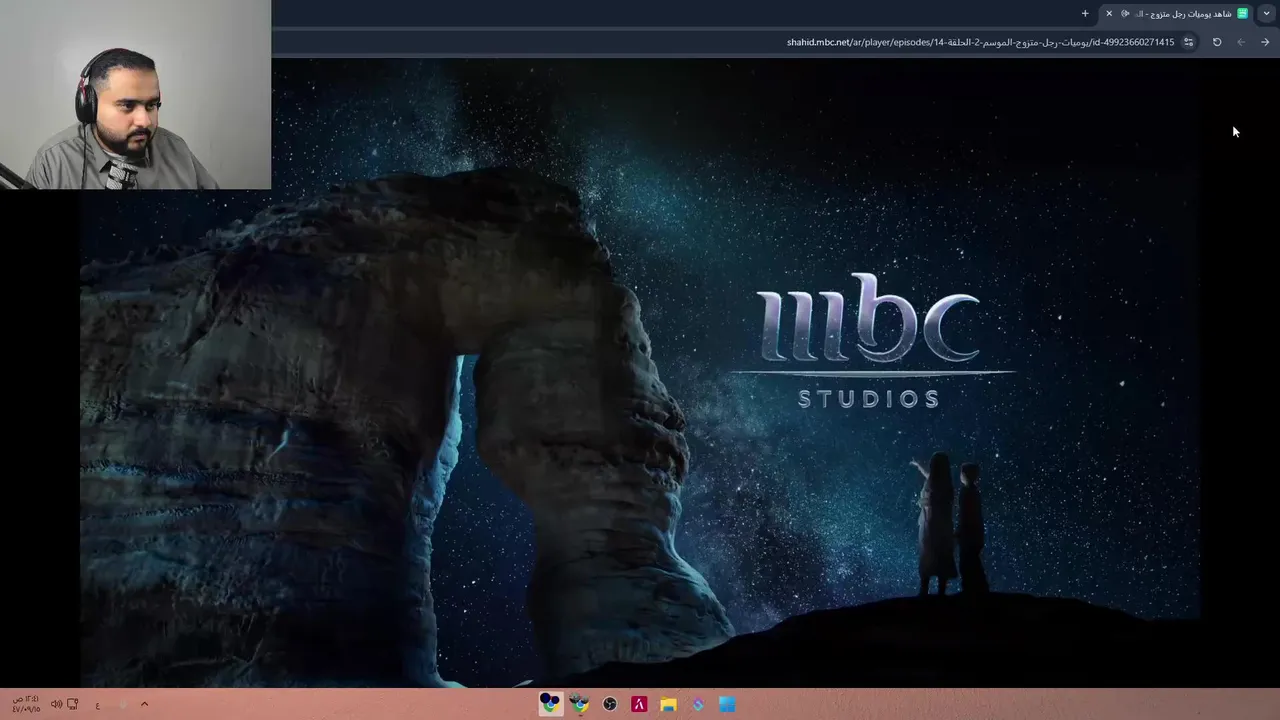Switch to the active Chrome taskbar icon
Viewport: 1280px width, 720px height.
click(550, 704)
